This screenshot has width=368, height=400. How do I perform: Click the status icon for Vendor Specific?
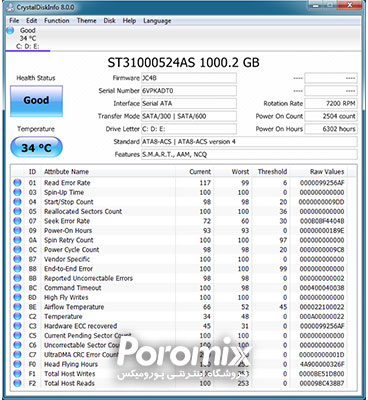pyautogui.click(x=17, y=259)
